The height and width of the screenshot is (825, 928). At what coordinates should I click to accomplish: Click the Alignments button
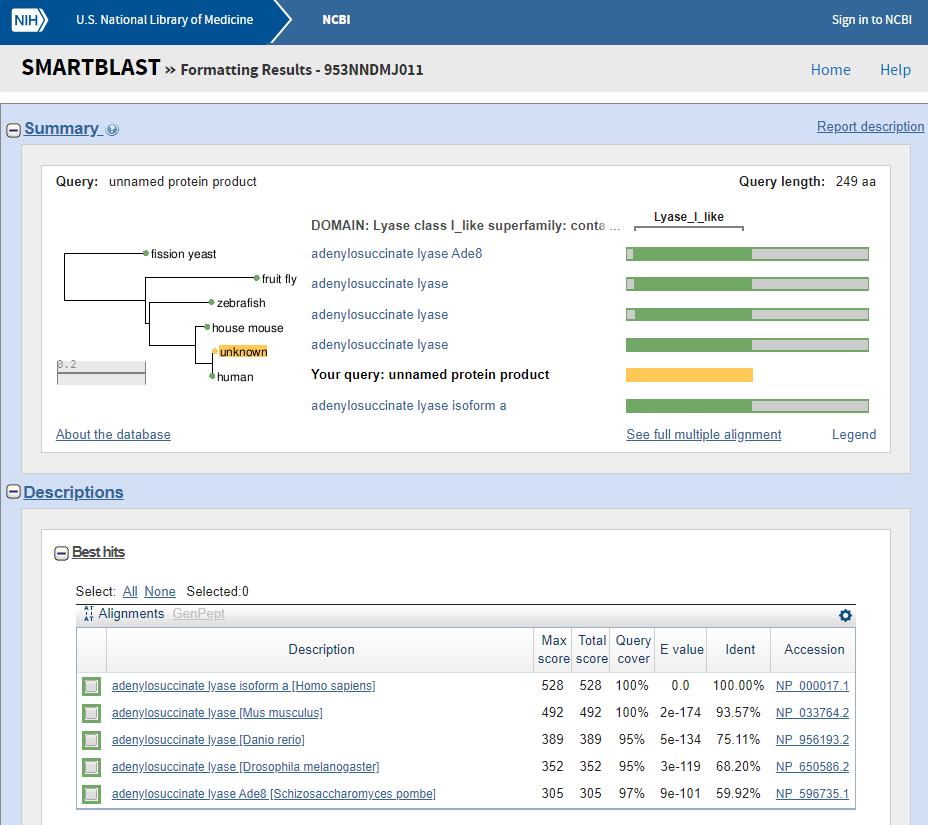pos(131,614)
